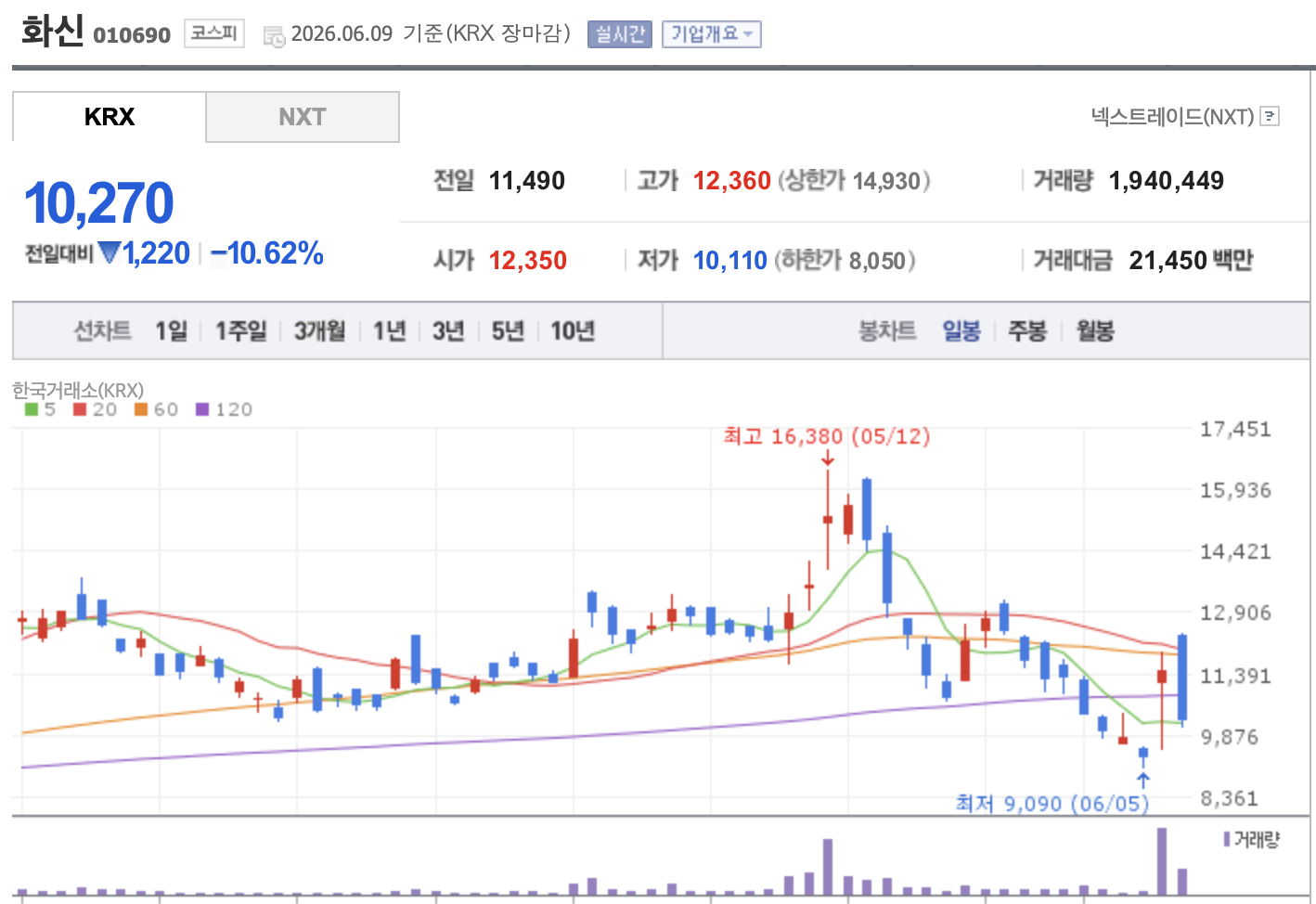Click the 넥스트레이드(NXT) help icon
Viewport: 1316px width, 904px height.
1271,116
